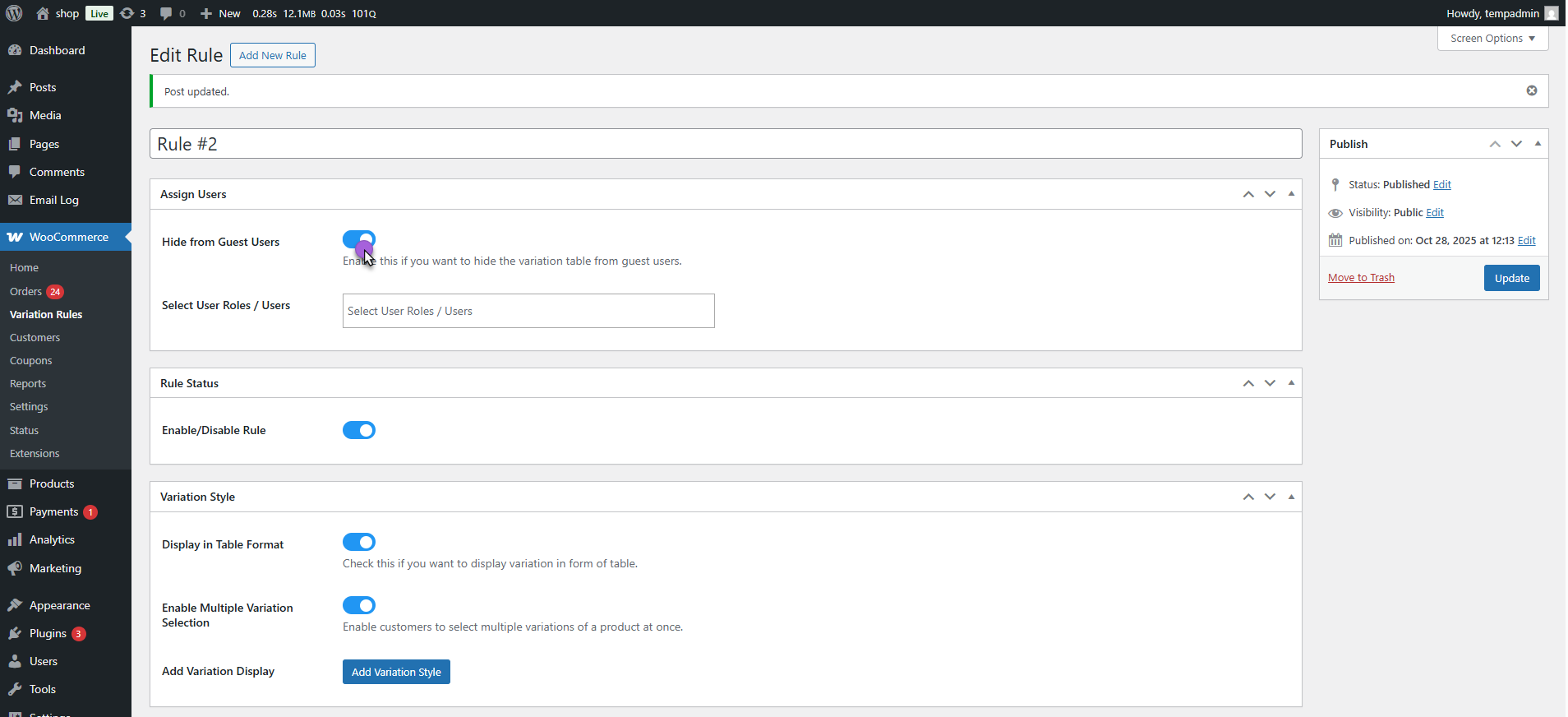Viewport: 1568px width, 717px height.
Task: Collapse the Variation Style panel
Action: point(1291,497)
